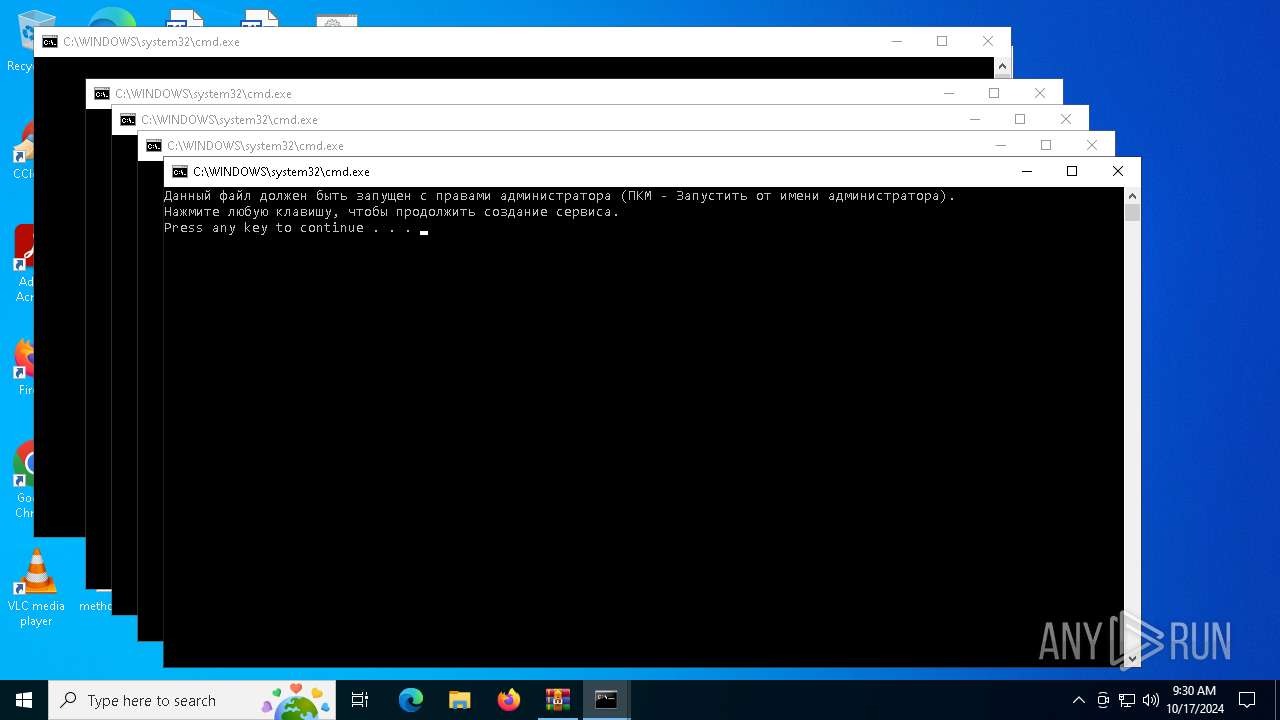This screenshot has width=1280, height=720.
Task: Select the cmd.exe taskbar button
Action: point(606,700)
